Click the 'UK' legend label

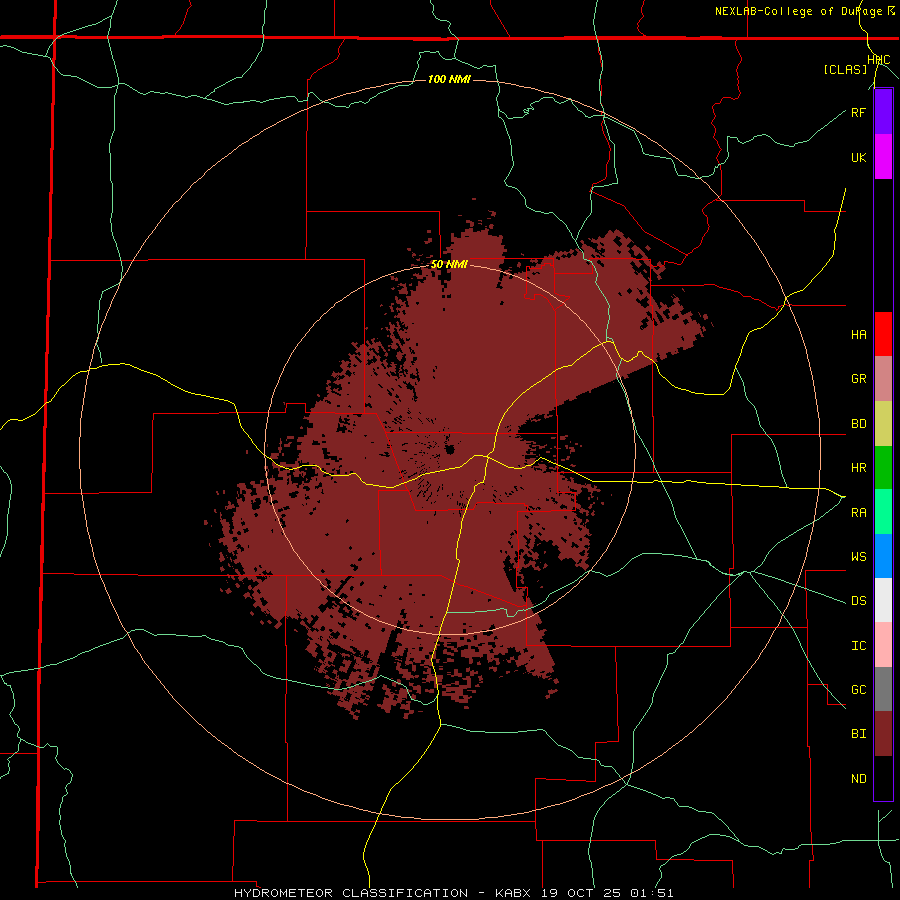858,157
